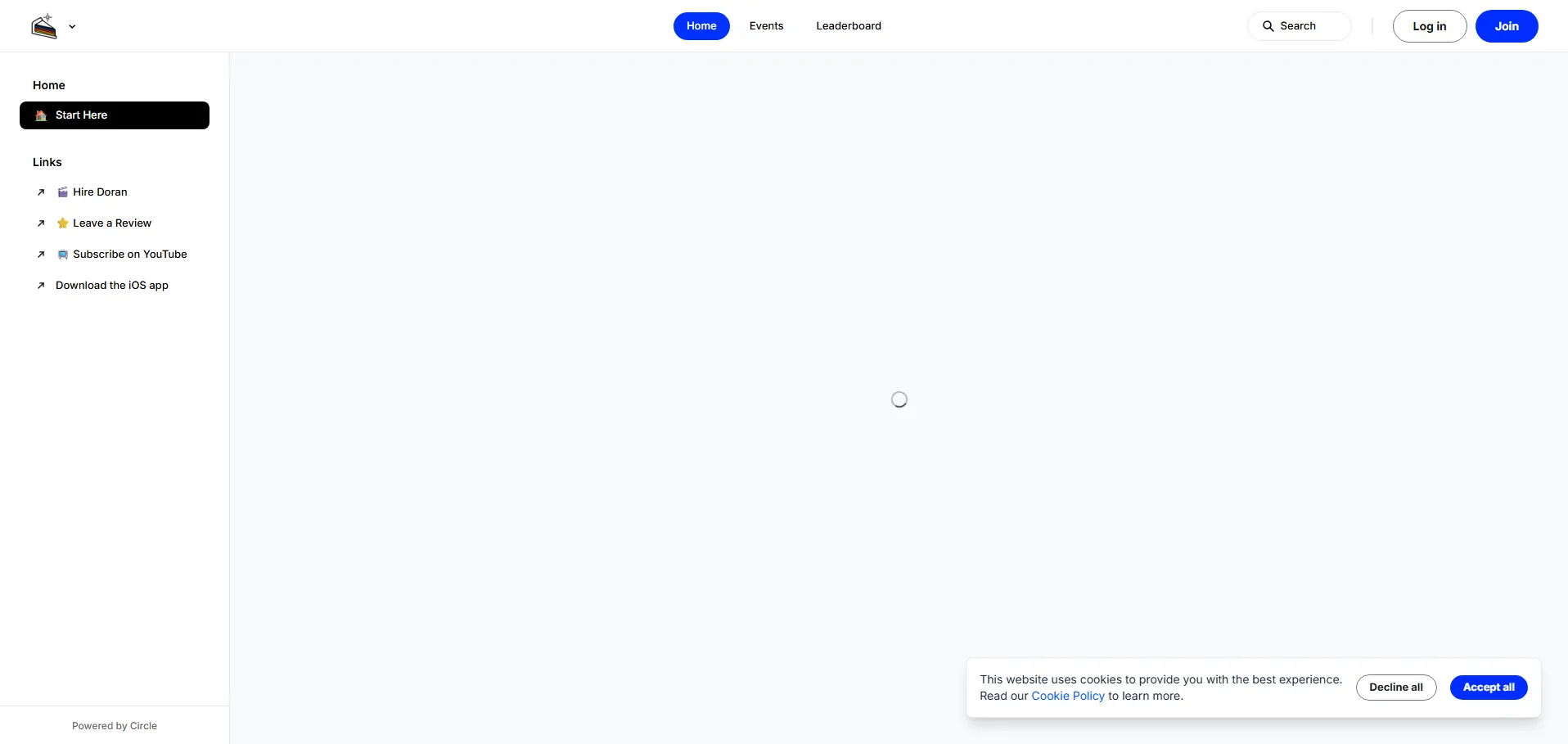This screenshot has height=744, width=1568.
Task: Open the Leaderboard tab
Action: [x=848, y=26]
